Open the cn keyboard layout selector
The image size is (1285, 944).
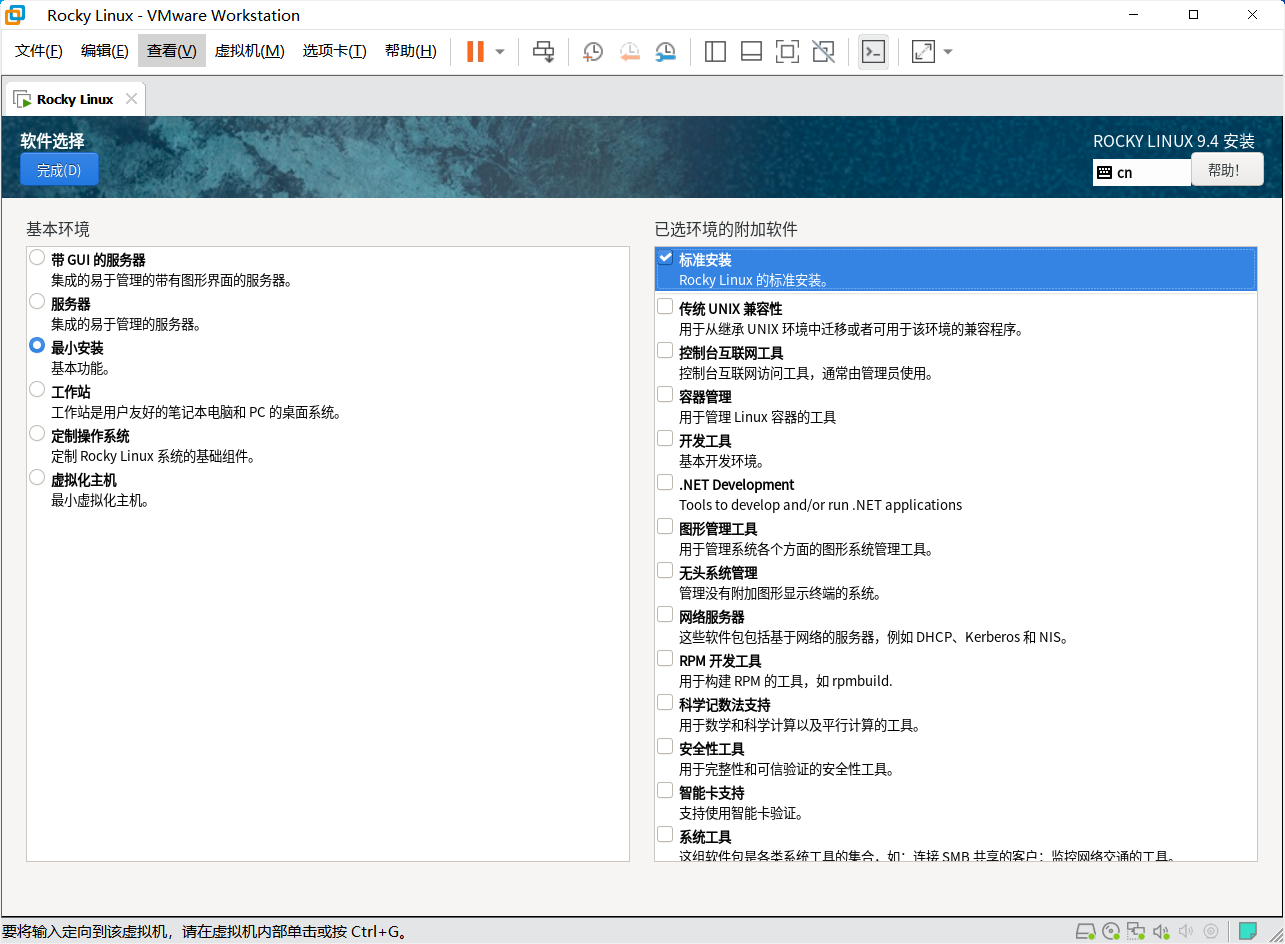(x=1142, y=172)
